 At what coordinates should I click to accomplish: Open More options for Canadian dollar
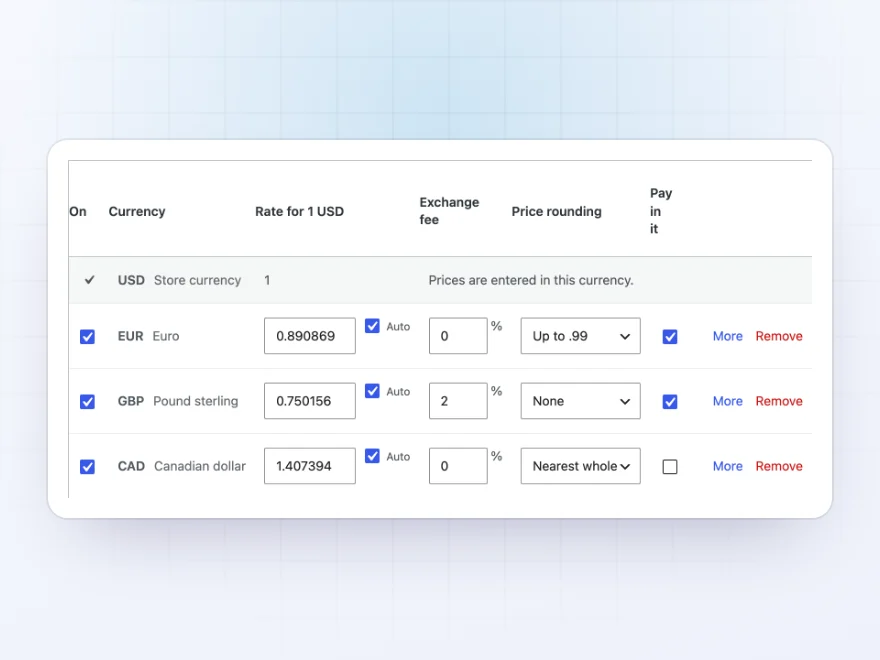pos(727,466)
